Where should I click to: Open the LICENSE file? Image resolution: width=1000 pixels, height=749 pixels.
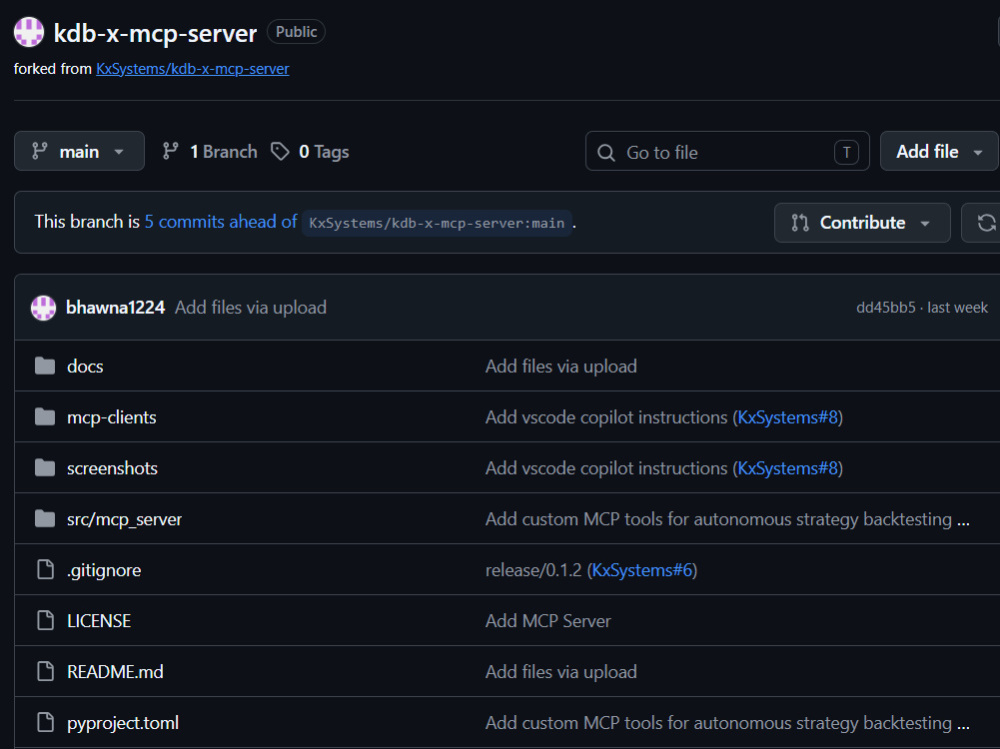[x=99, y=621]
